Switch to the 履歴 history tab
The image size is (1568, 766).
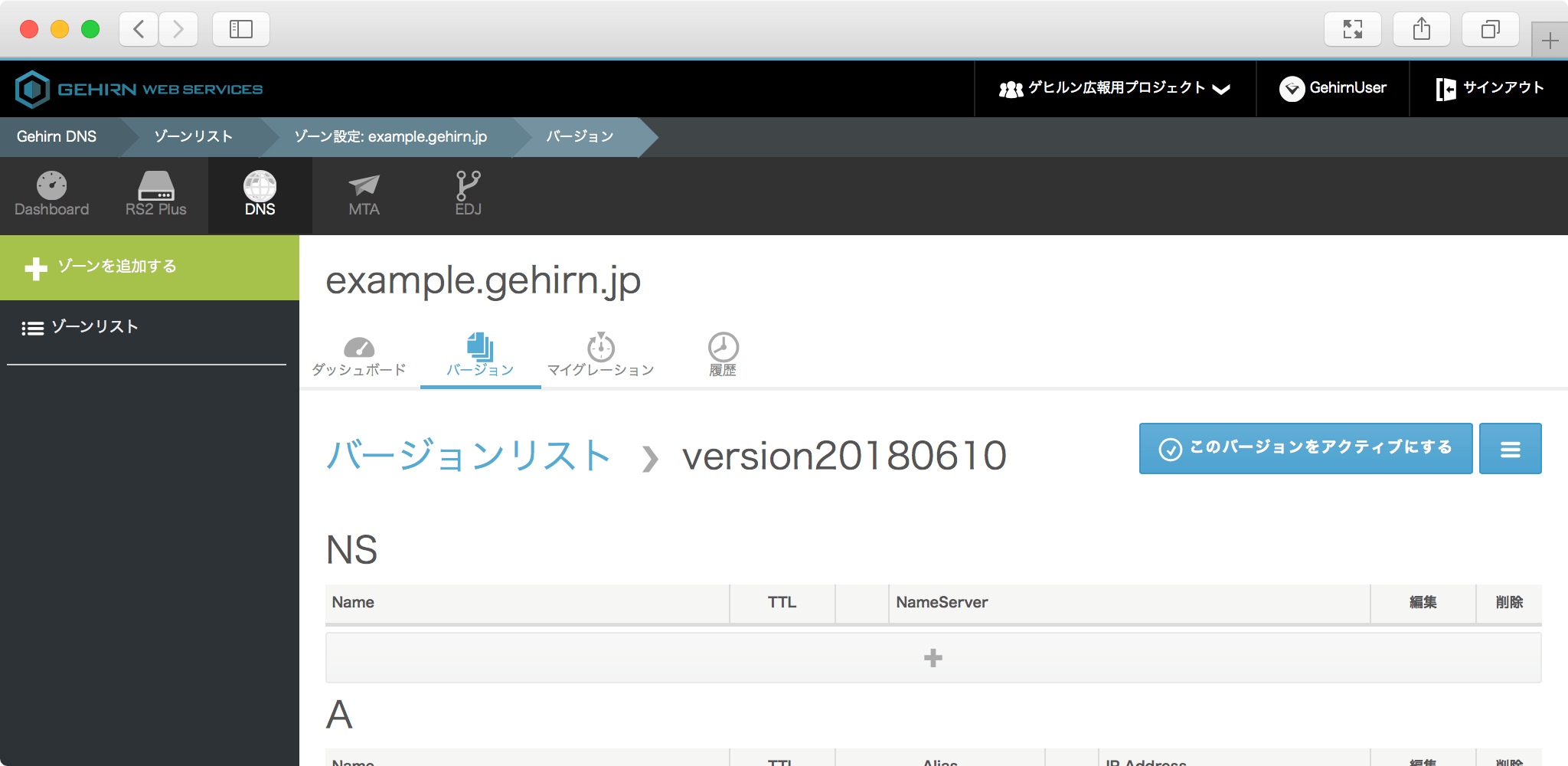[x=722, y=356]
